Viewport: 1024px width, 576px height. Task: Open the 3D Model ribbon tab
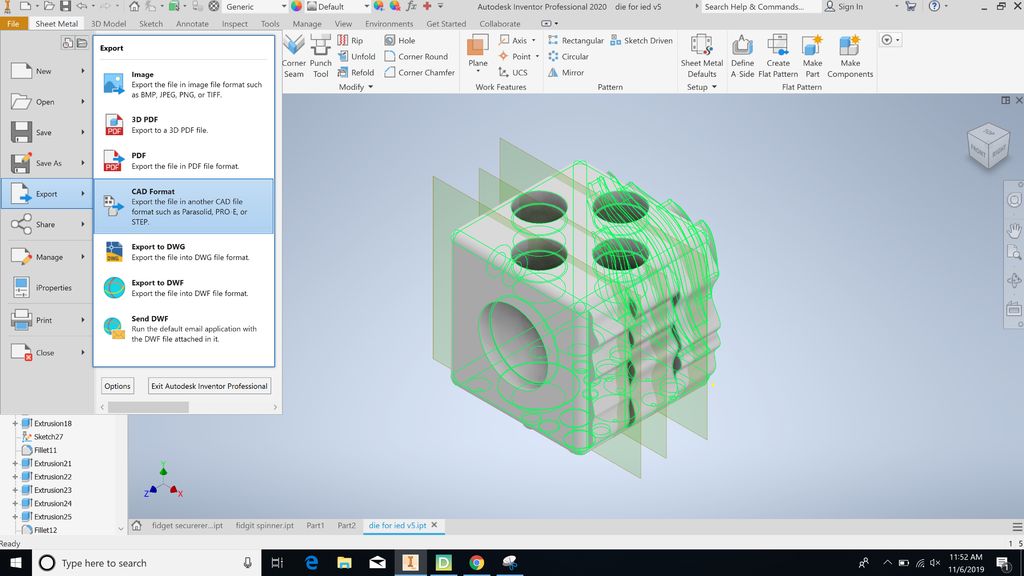108,24
